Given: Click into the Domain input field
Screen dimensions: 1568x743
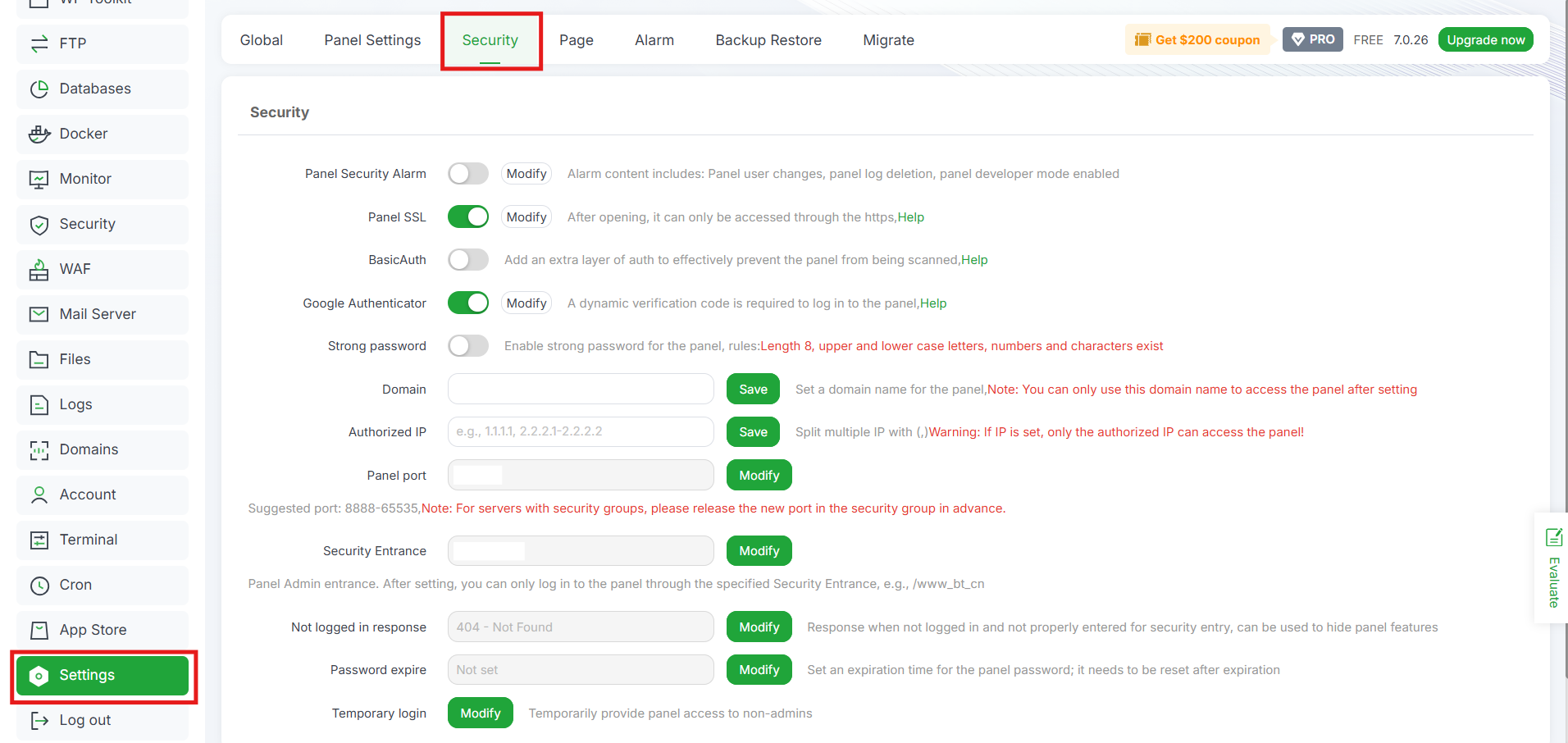Looking at the screenshot, I should point(581,390).
